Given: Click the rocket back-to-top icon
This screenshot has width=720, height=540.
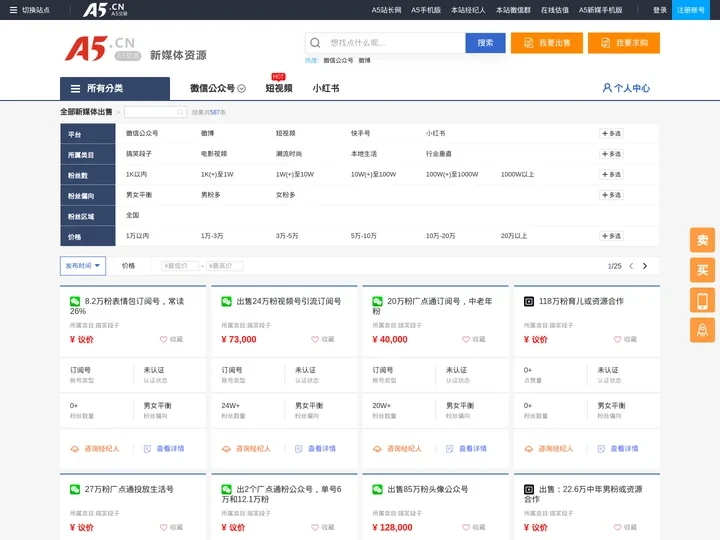Looking at the screenshot, I should click(702, 330).
